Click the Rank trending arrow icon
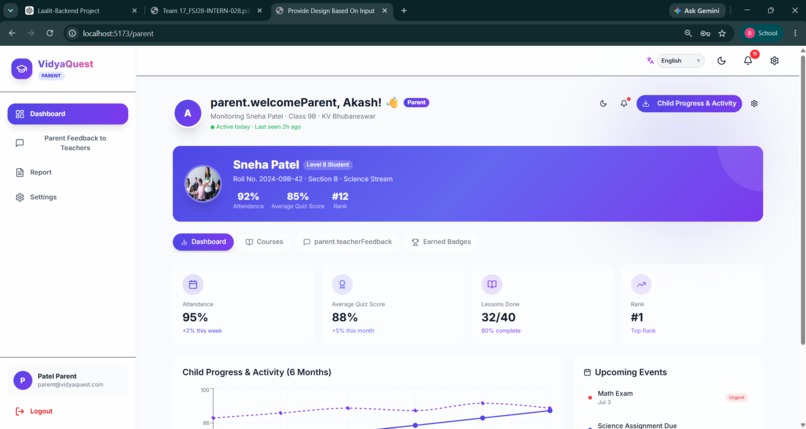This screenshot has height=429, width=806. (641, 284)
